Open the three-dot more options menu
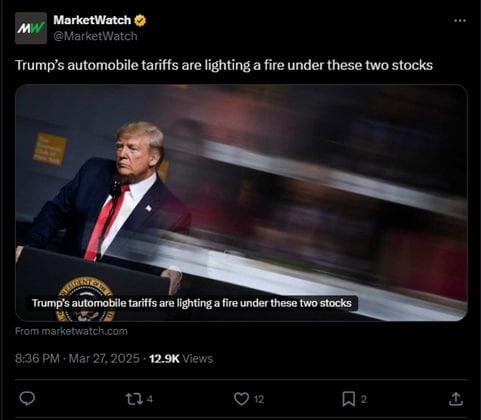 pos(460,21)
